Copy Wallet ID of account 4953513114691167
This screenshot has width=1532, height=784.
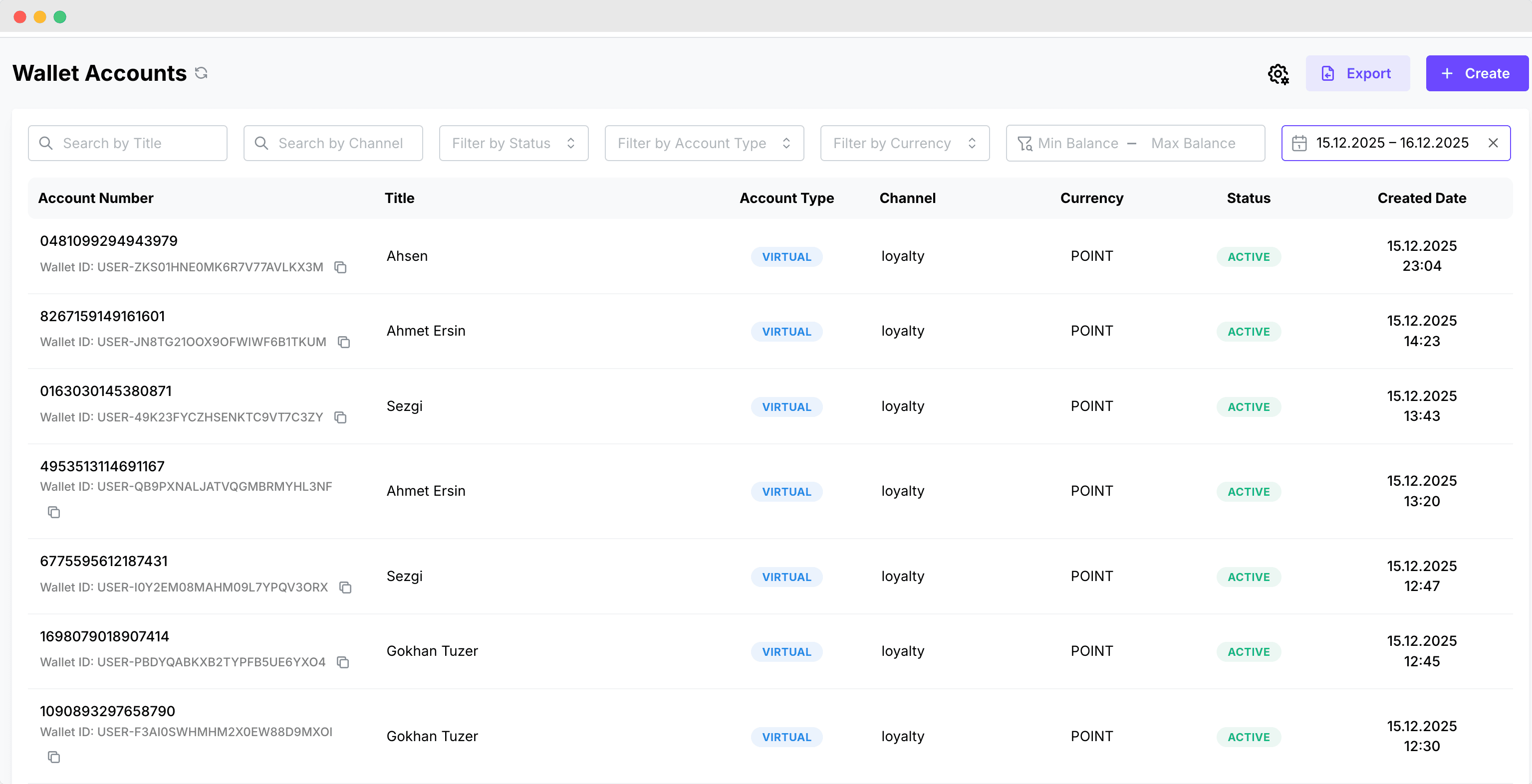(x=54, y=512)
